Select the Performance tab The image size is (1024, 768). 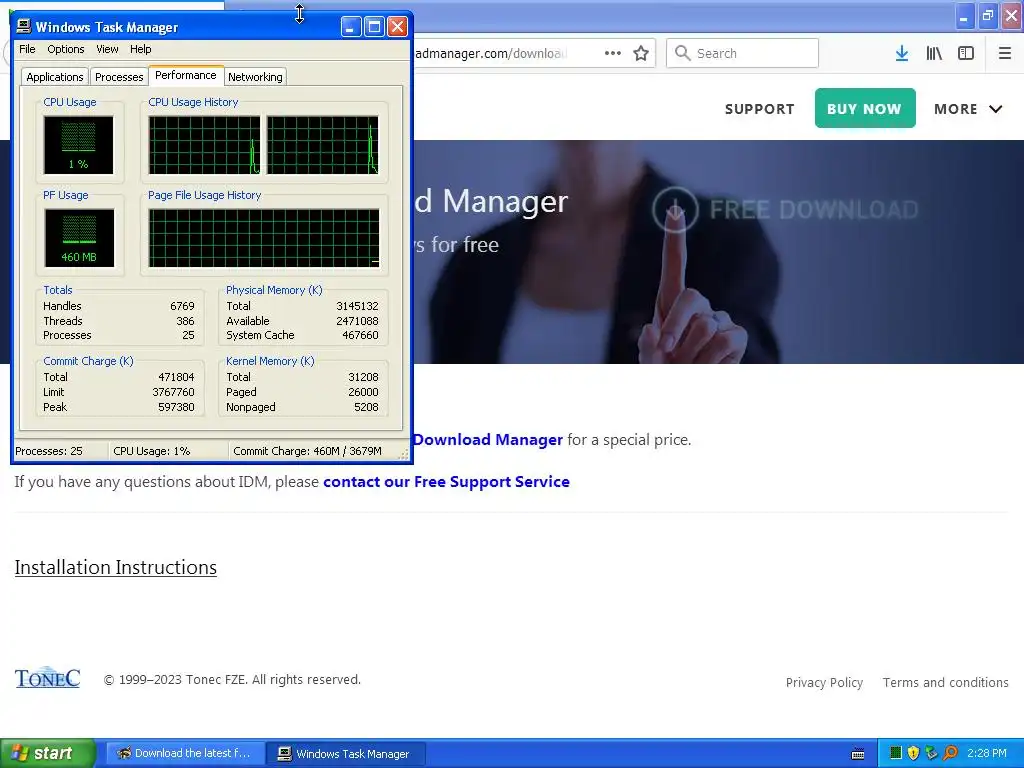coord(186,75)
